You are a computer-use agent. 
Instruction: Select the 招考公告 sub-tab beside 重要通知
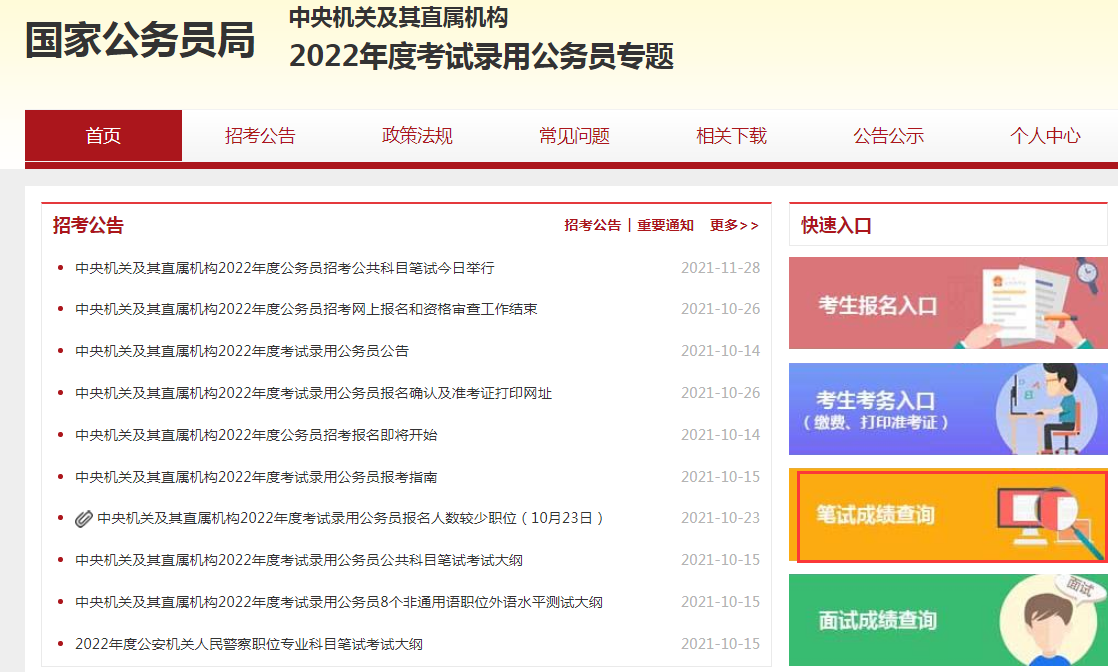(592, 226)
